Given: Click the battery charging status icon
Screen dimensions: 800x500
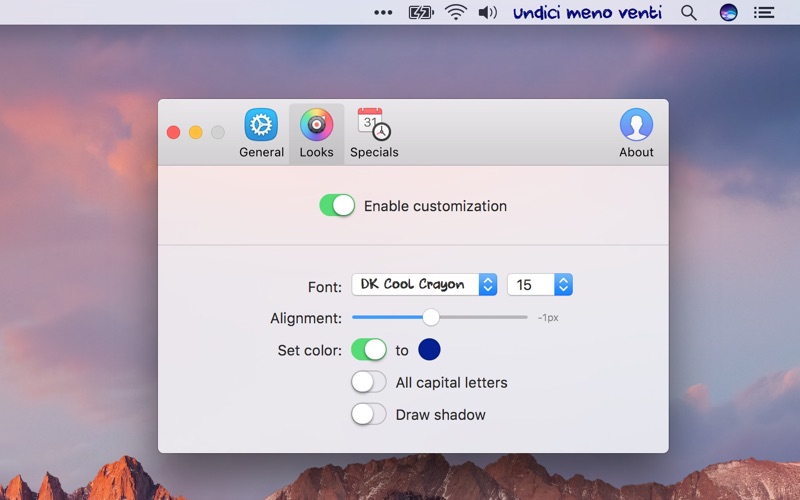Looking at the screenshot, I should [421, 13].
